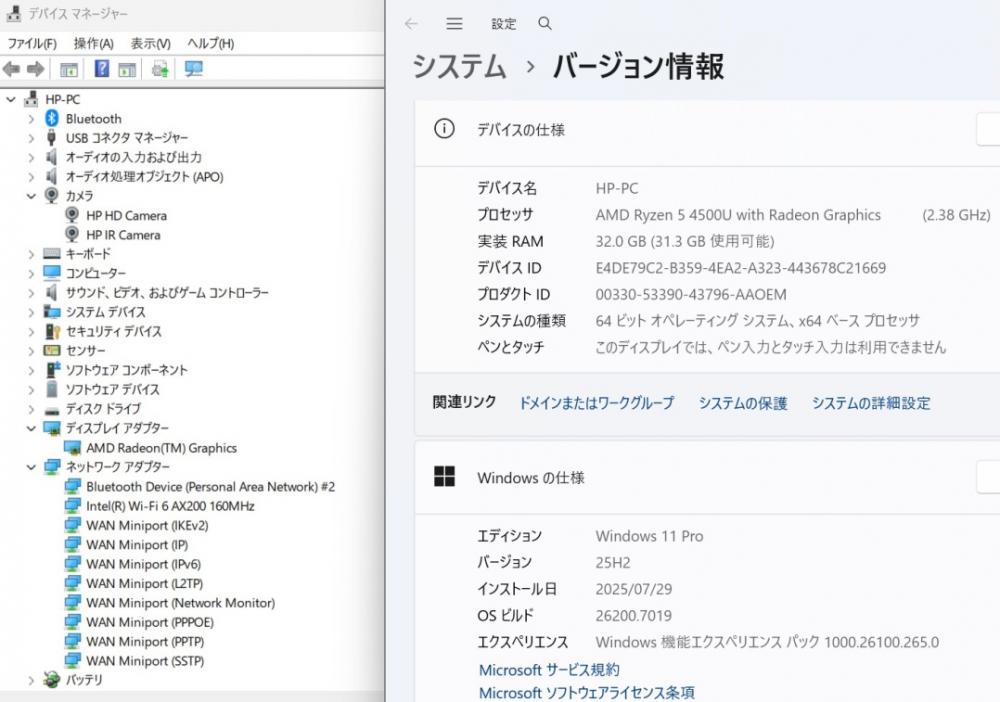
Task: Expand the キーボード category
Action: click(x=31, y=254)
